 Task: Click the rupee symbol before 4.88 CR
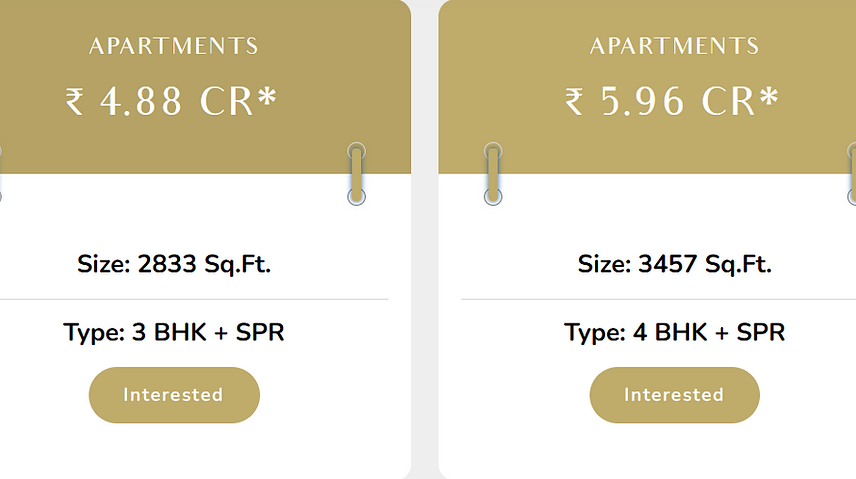75,102
